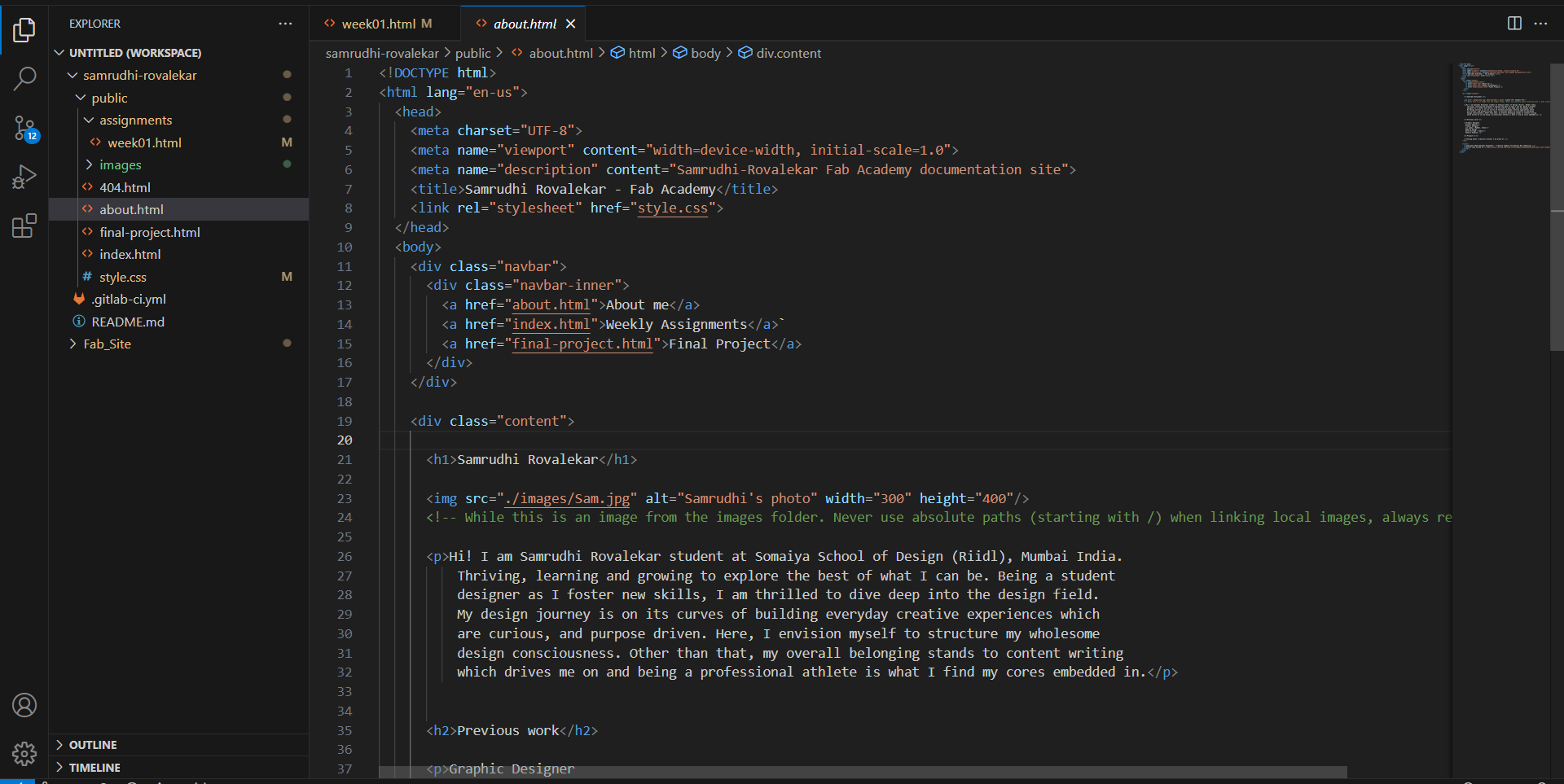Follow the about.html href link in code
1564x784 pixels.
551,305
